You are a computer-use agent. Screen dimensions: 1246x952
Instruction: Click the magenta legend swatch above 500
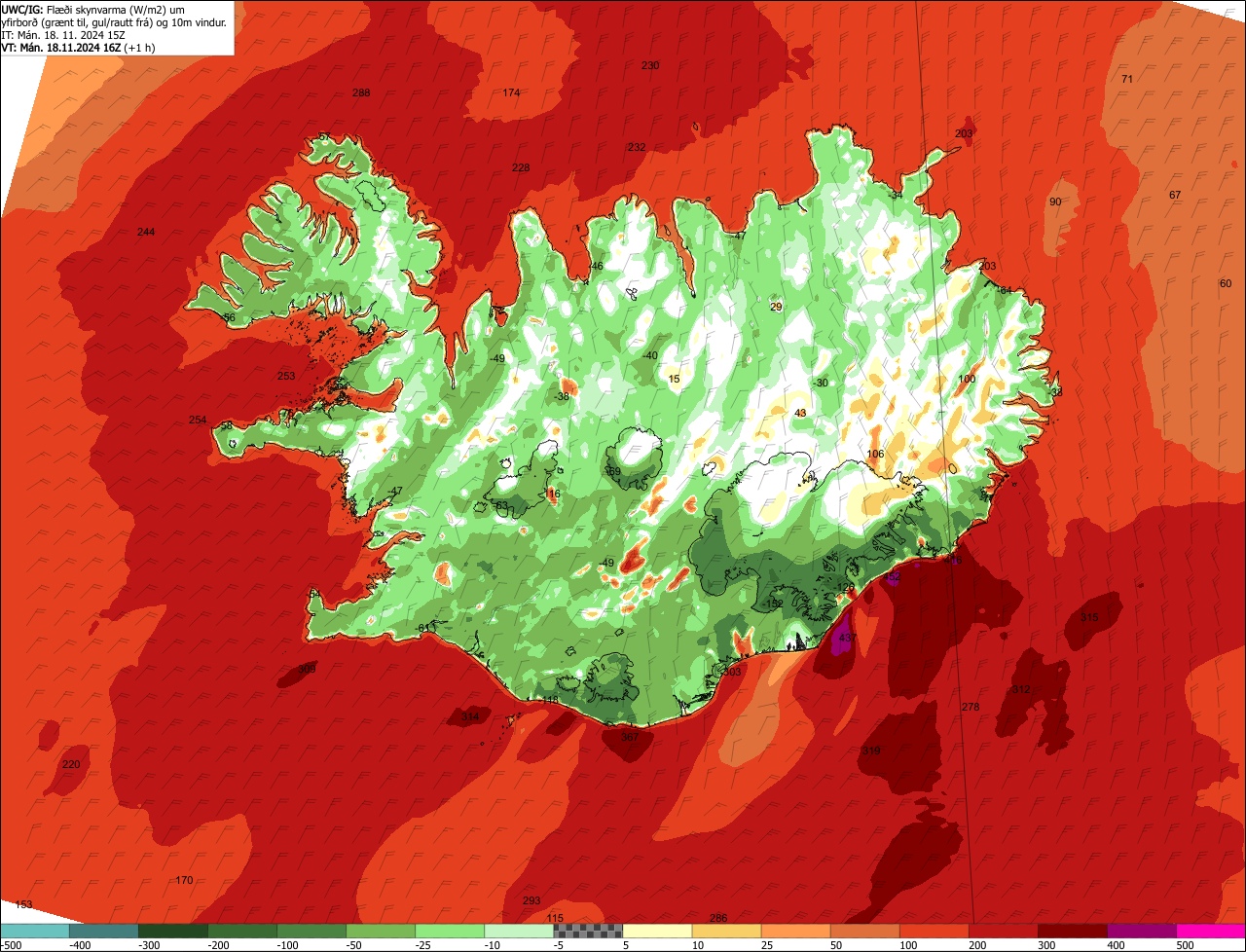point(1210,930)
